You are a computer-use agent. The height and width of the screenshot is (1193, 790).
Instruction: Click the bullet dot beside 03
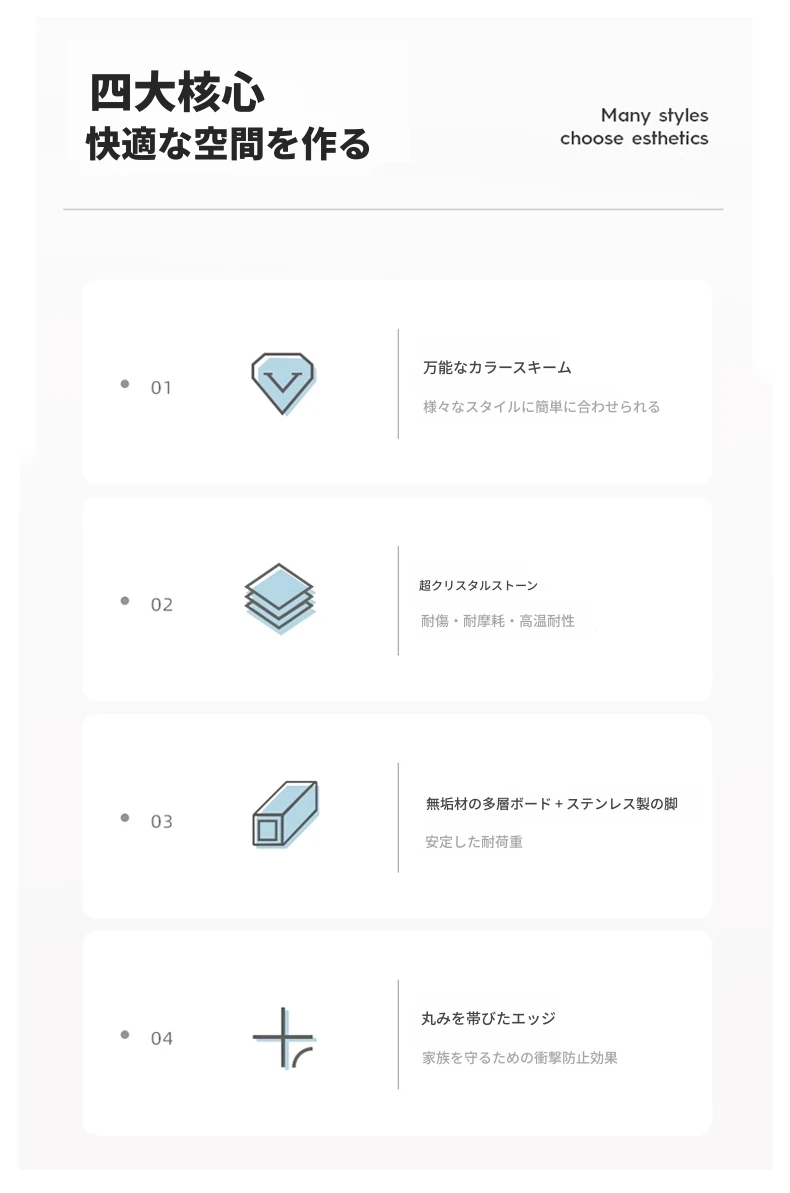125,818
